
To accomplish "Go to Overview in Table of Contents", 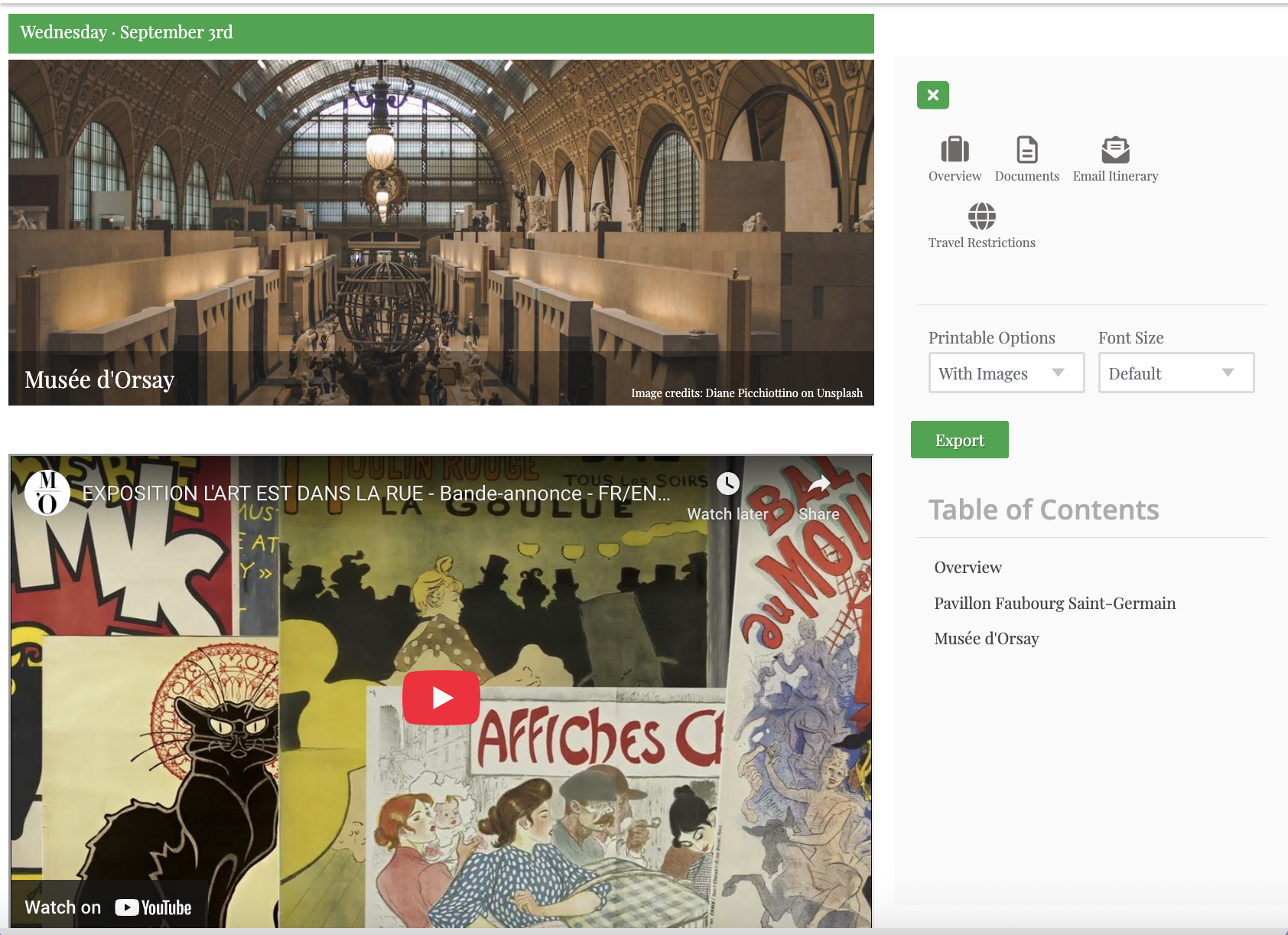I will pyautogui.click(x=968, y=567).
